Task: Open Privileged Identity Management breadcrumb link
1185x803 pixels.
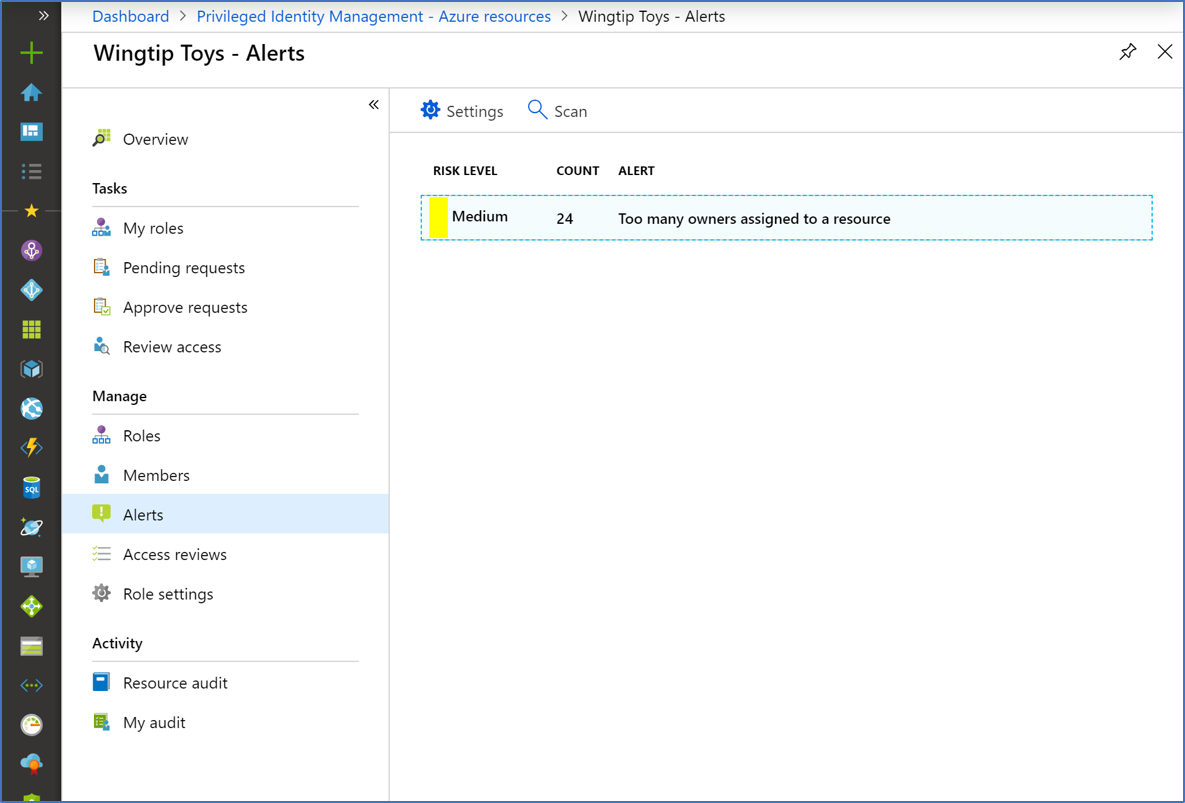Action: pos(373,16)
